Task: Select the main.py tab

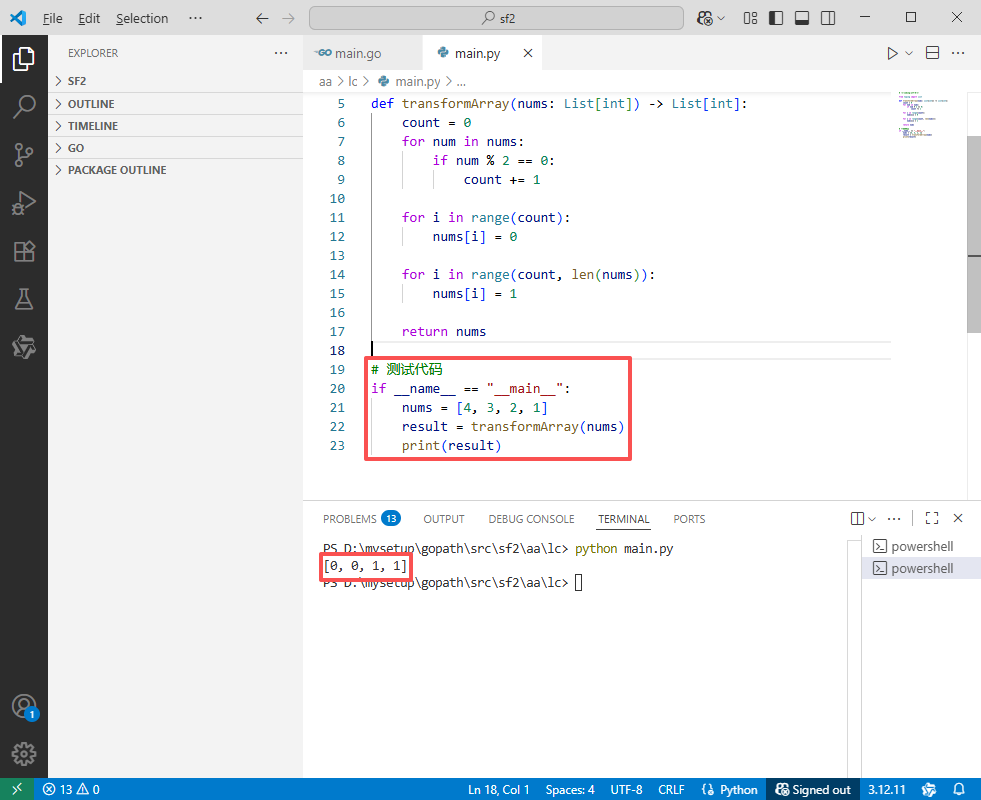Action: pos(477,53)
